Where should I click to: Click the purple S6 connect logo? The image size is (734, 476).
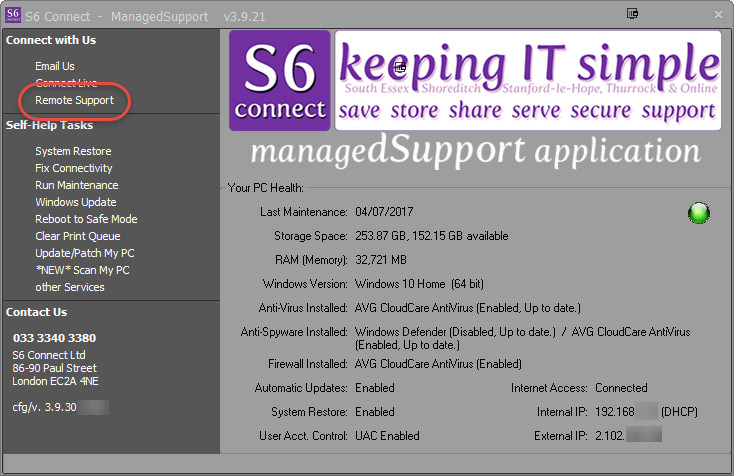279,81
